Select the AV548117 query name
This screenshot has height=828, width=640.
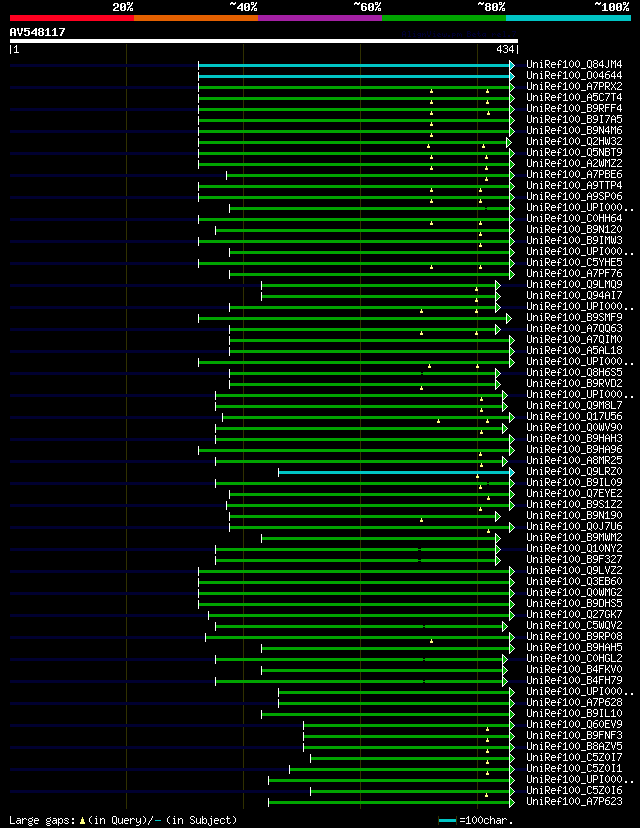[37, 32]
